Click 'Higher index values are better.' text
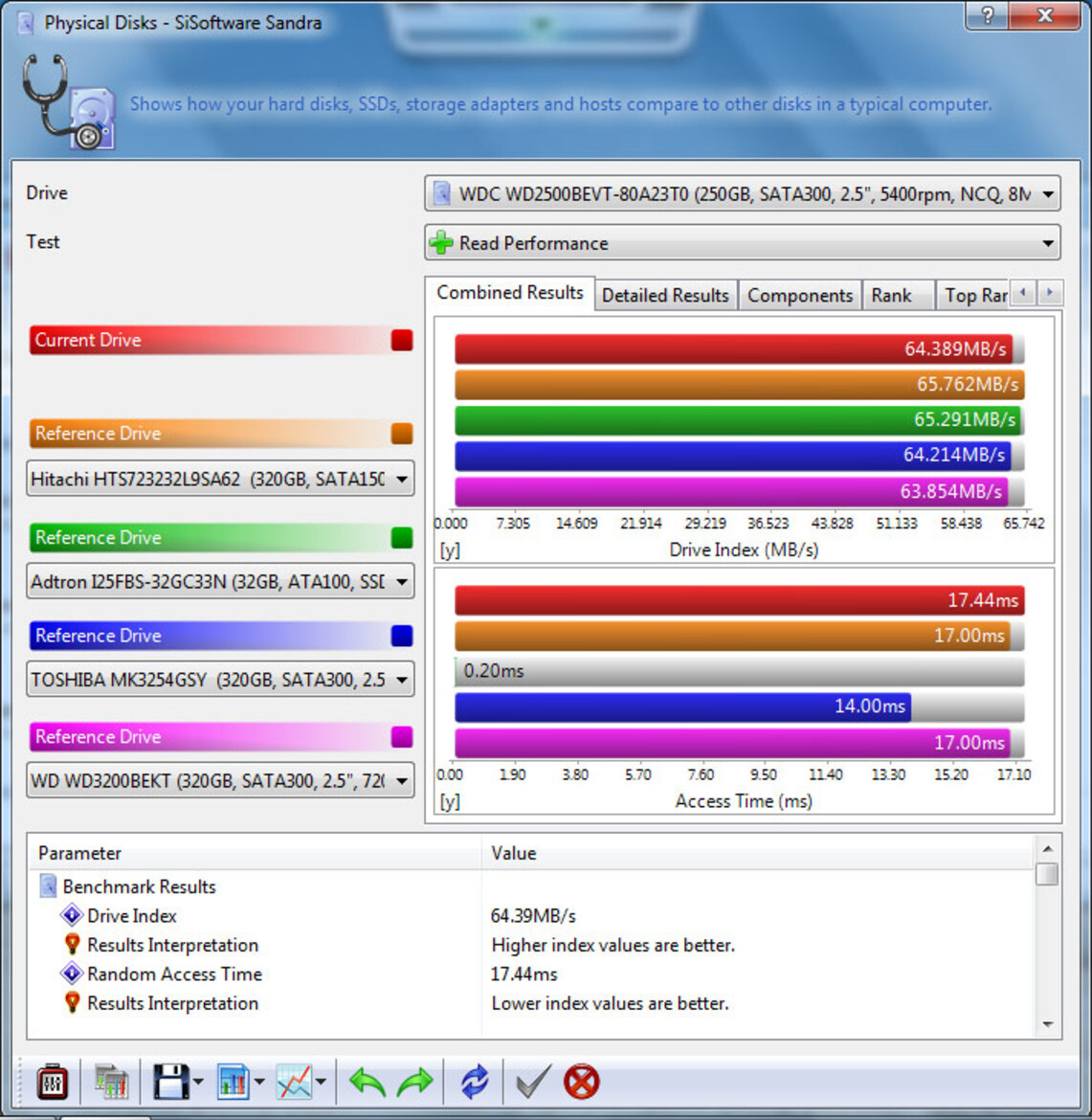Viewport: 1092px width, 1120px height. click(x=613, y=945)
